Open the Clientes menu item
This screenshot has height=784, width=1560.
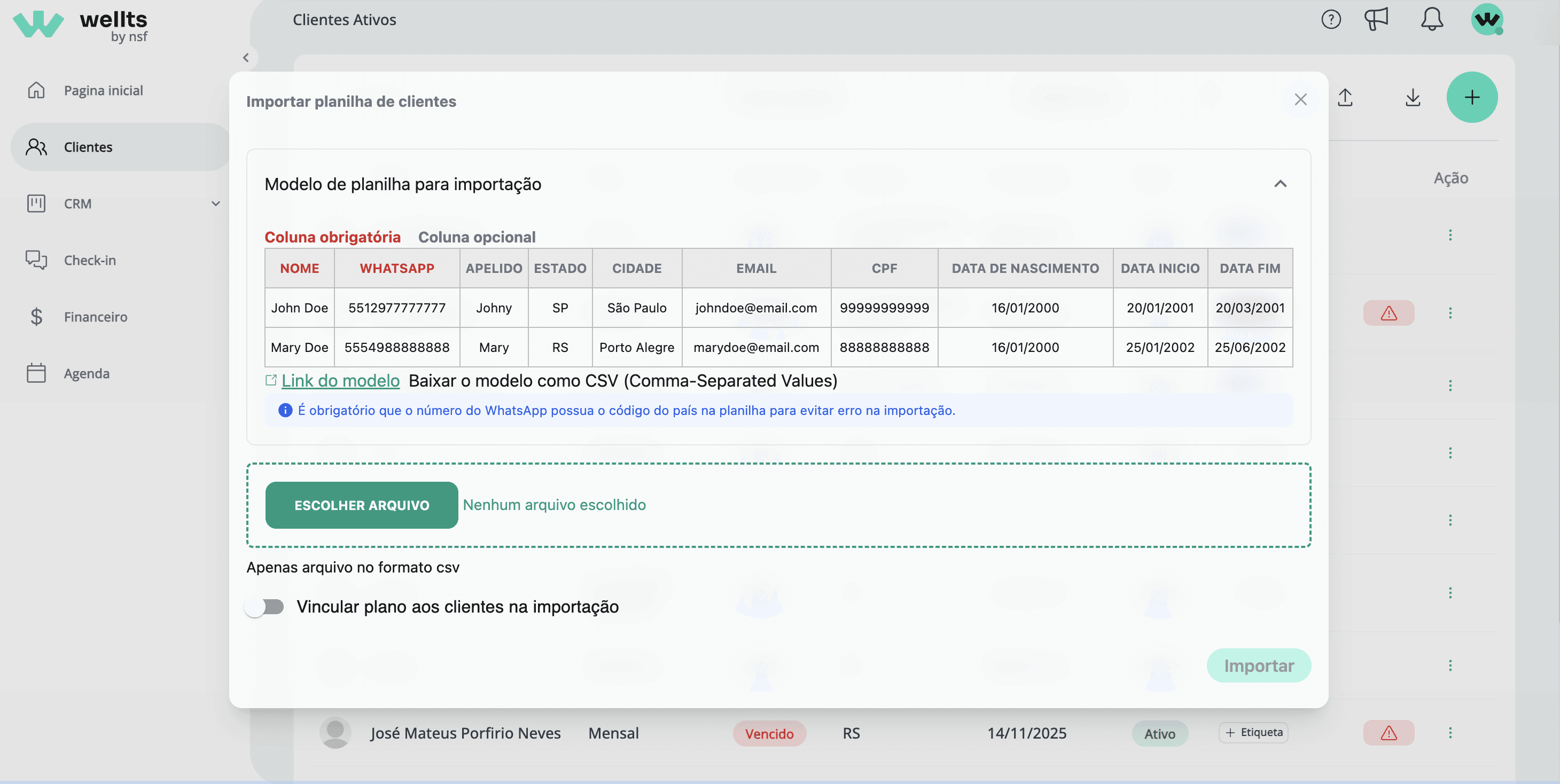(120, 147)
